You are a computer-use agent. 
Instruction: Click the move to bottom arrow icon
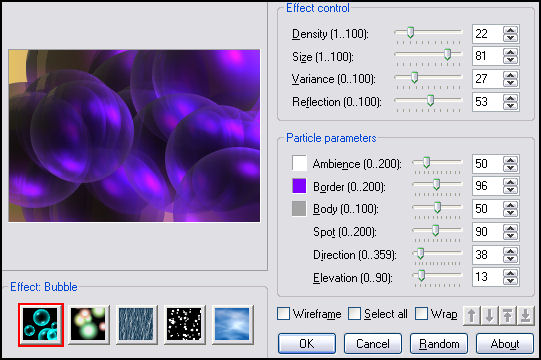525,315
